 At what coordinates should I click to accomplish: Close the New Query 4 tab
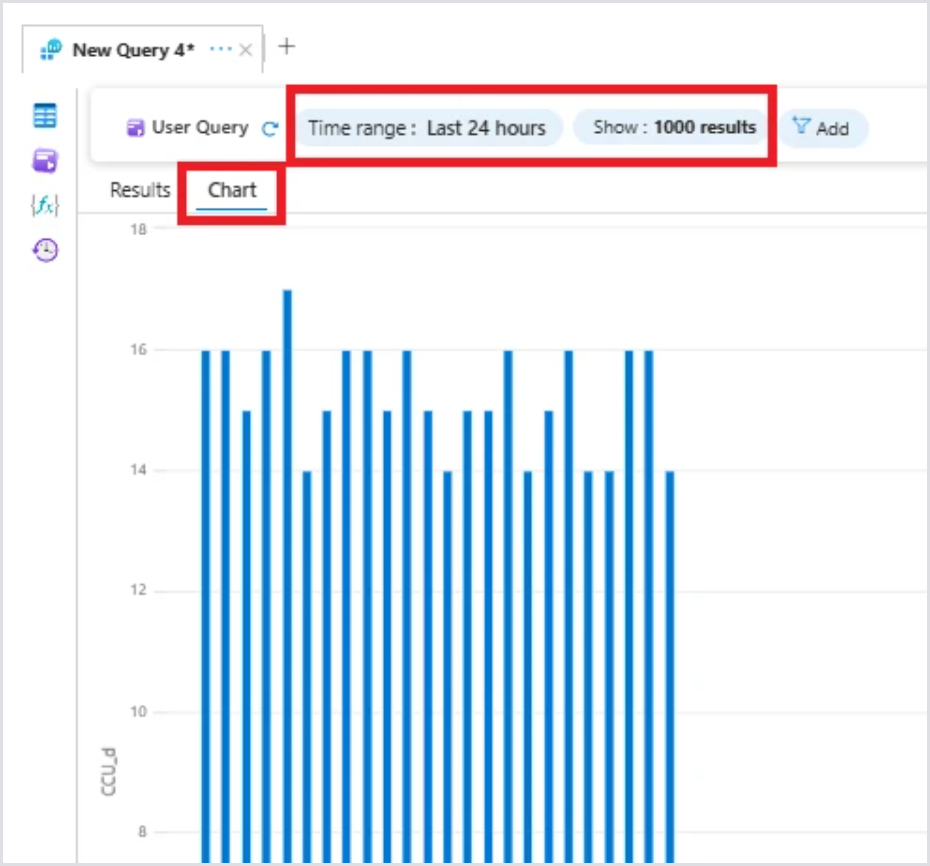246,50
